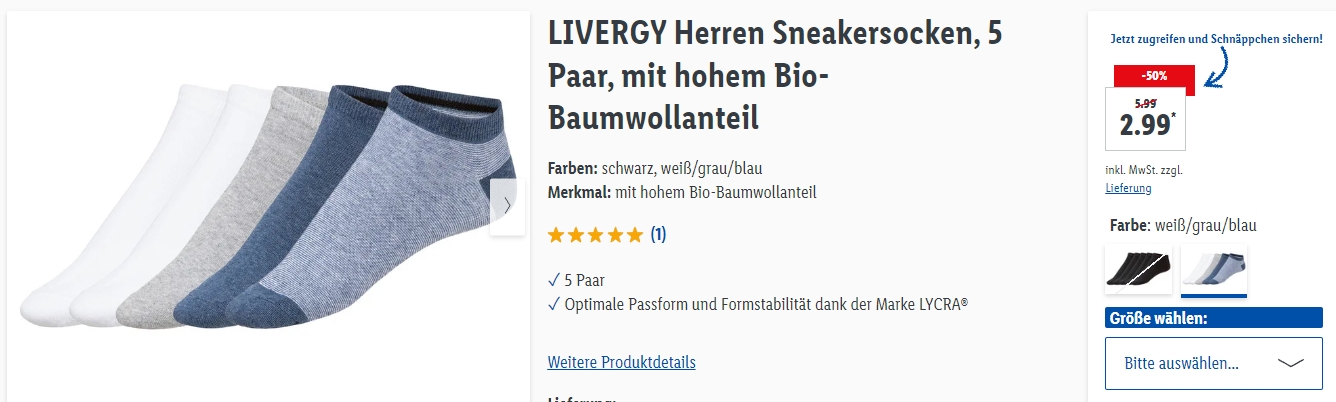Image resolution: width=1336 pixels, height=402 pixels.
Task: Click the checkmark beside Optimale Passform
Action: click(553, 304)
